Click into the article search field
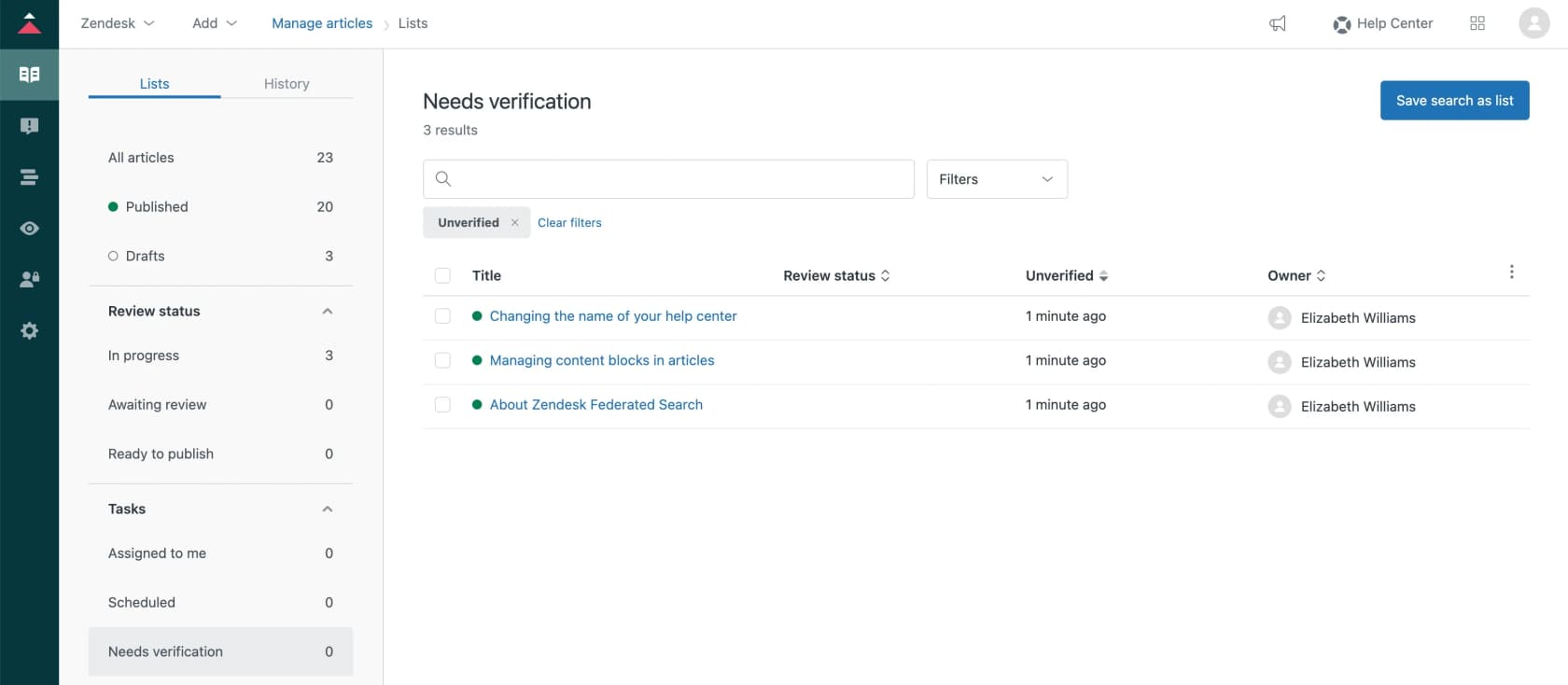Viewport: 1568px width, 685px height. 668,179
